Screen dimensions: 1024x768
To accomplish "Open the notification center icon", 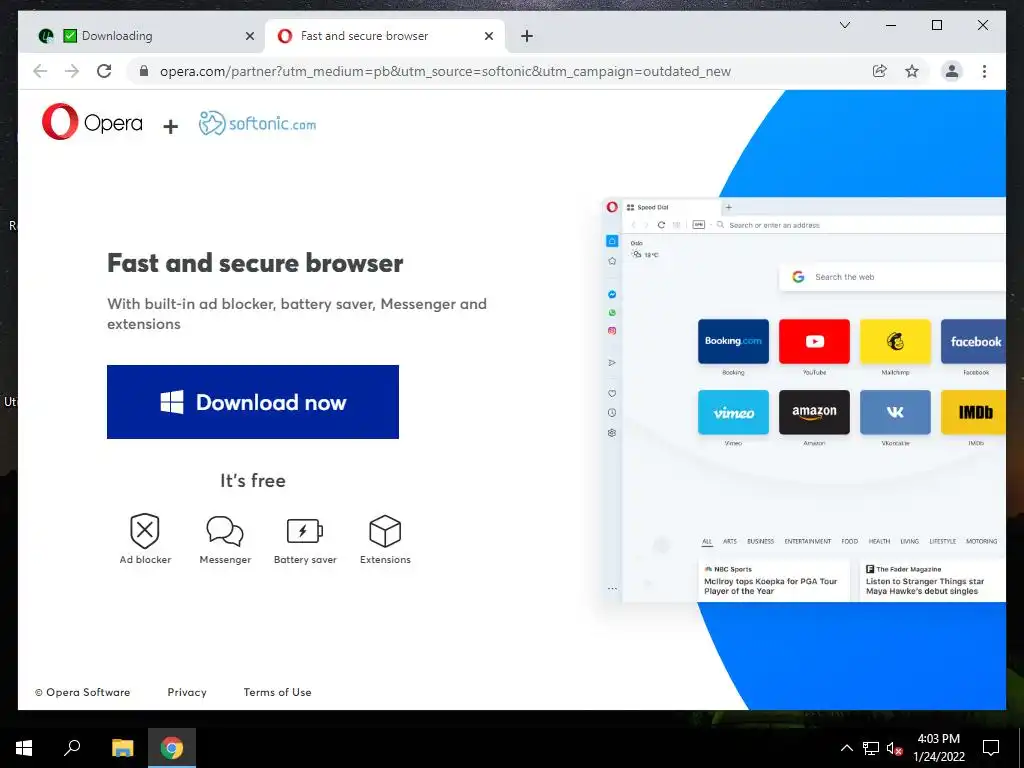I will [991, 748].
